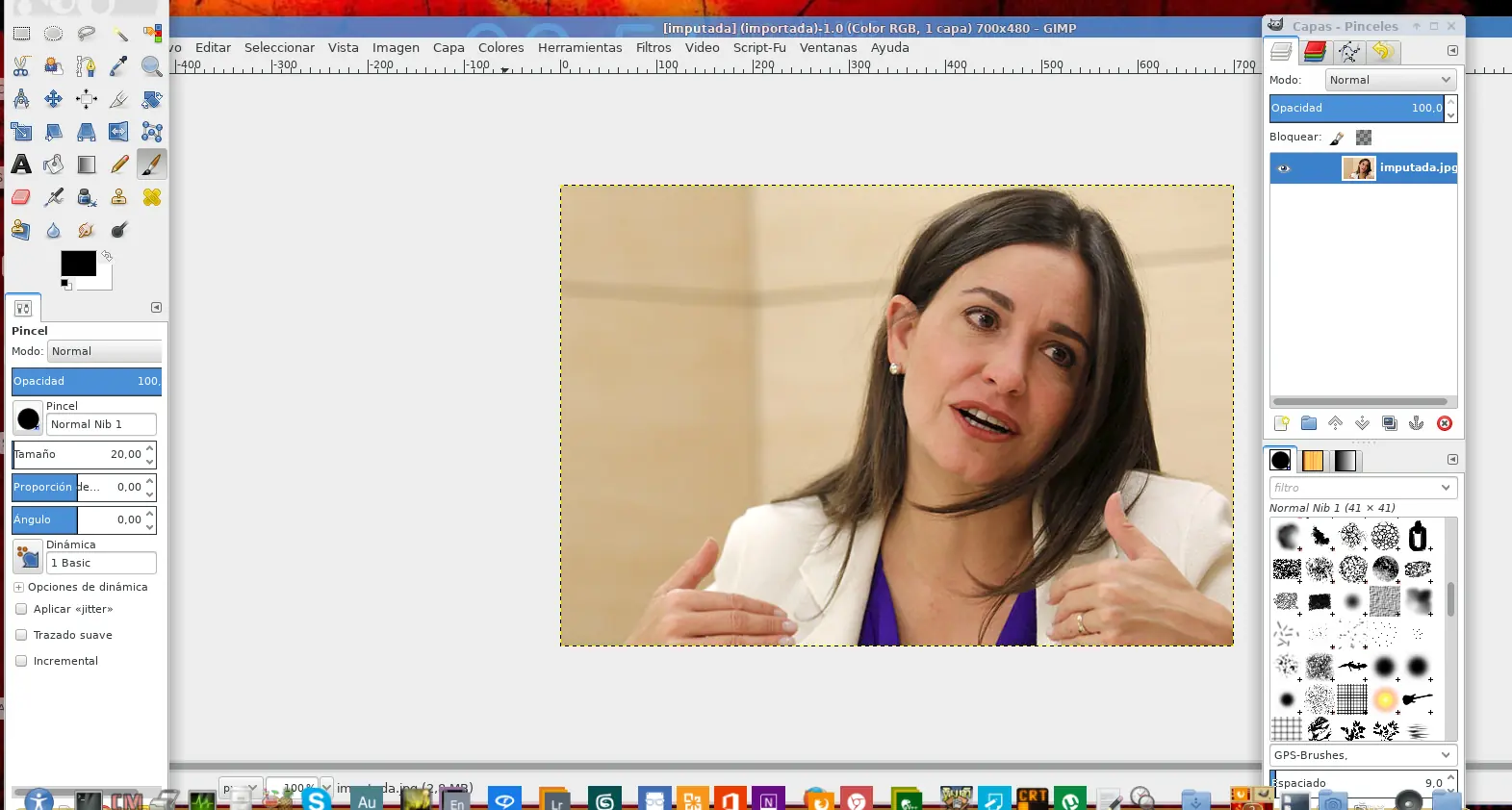This screenshot has width=1512, height=810.
Task: Select the Foreground Select tool
Action: 54,66
